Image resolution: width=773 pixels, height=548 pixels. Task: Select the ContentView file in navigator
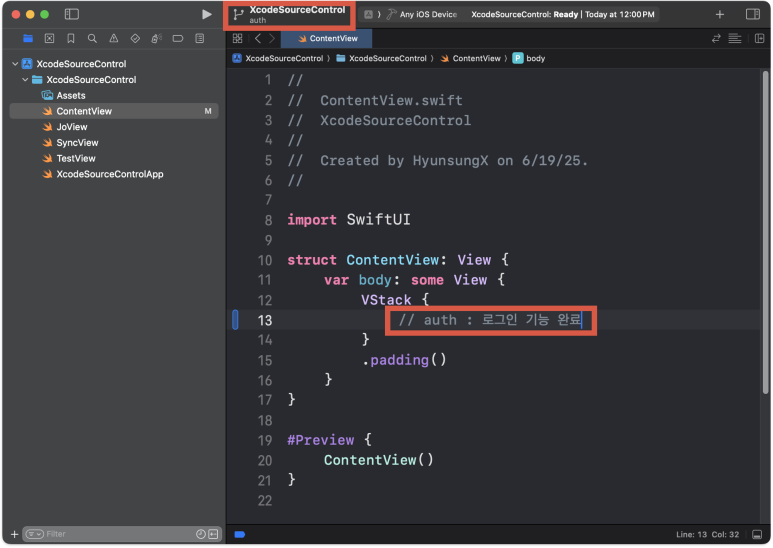click(x=114, y=111)
